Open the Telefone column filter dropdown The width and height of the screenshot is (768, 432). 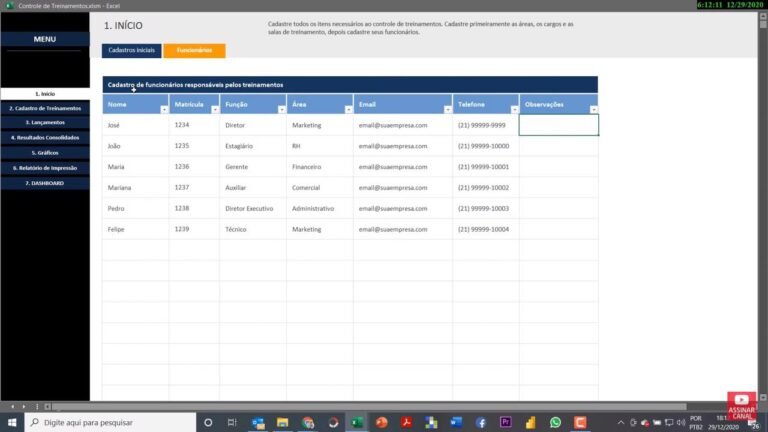[x=514, y=110]
